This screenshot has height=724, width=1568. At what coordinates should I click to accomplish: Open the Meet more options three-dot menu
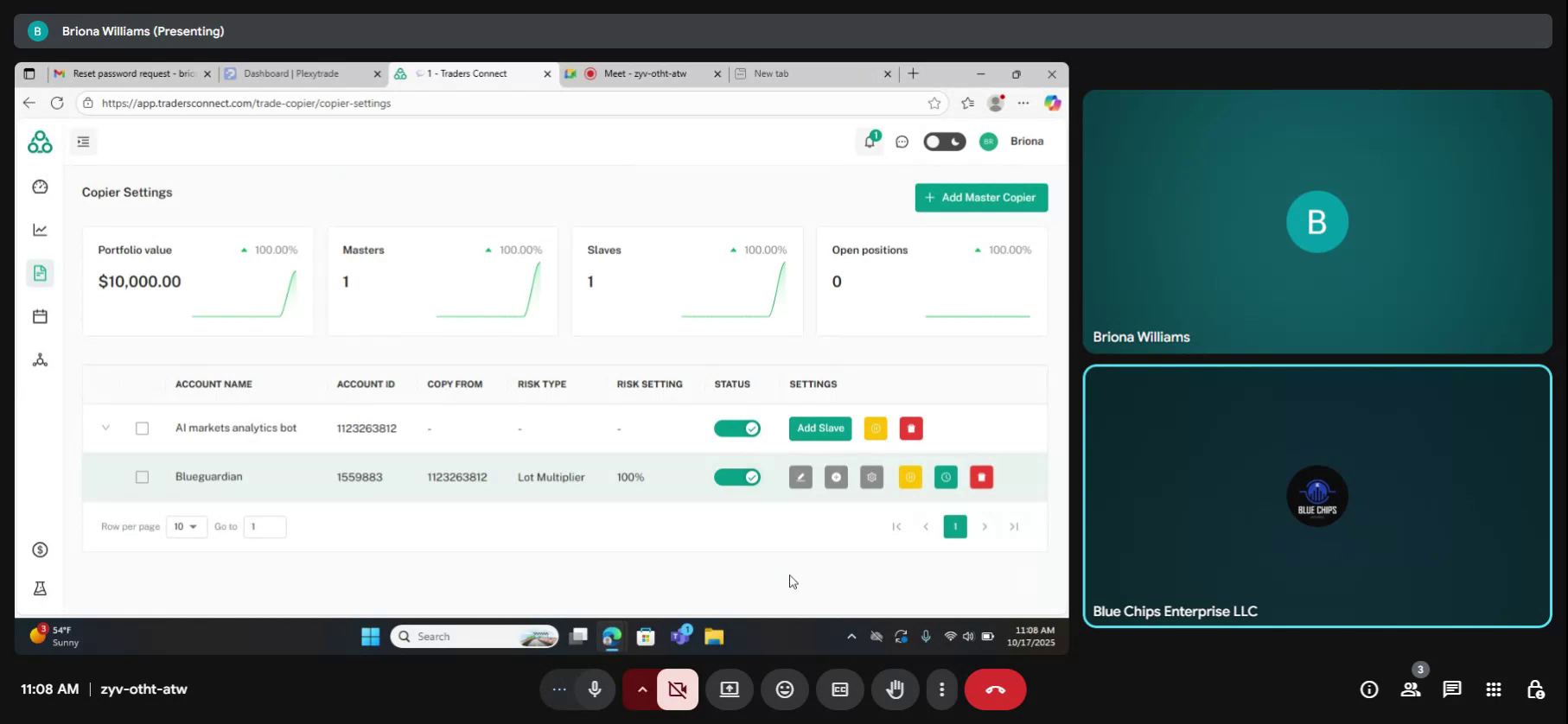point(942,689)
